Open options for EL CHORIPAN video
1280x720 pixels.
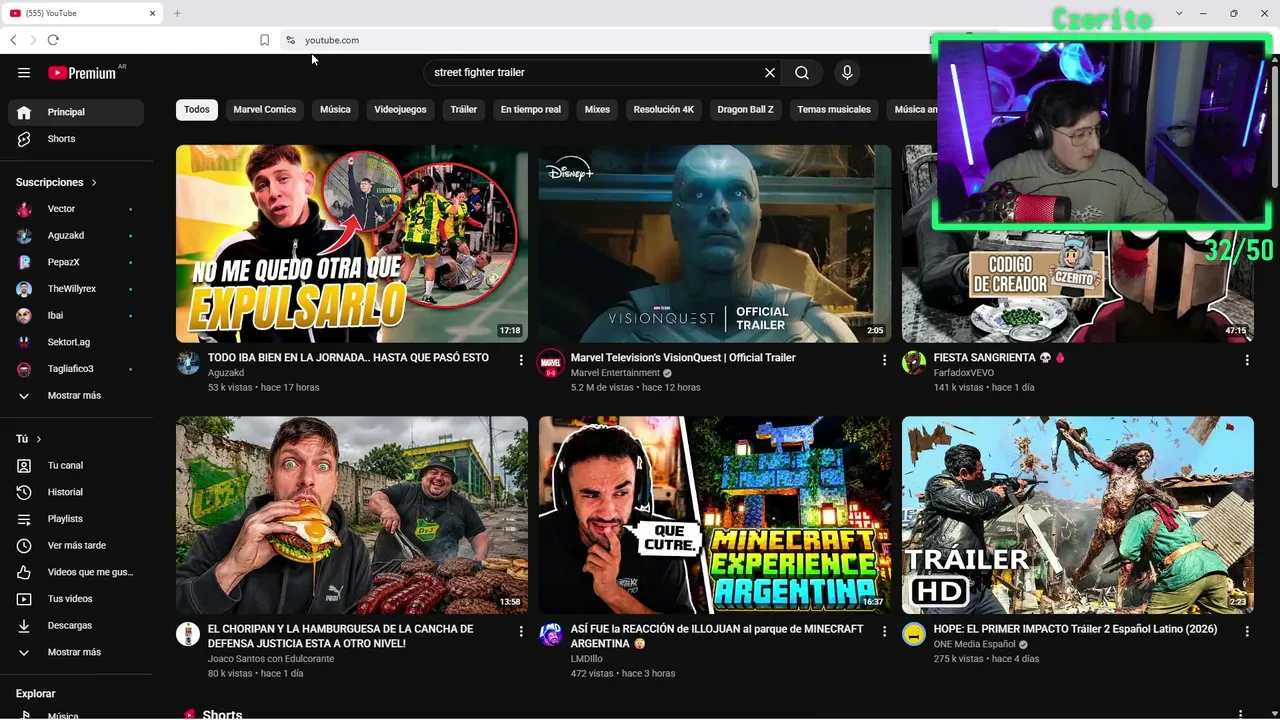click(521, 632)
